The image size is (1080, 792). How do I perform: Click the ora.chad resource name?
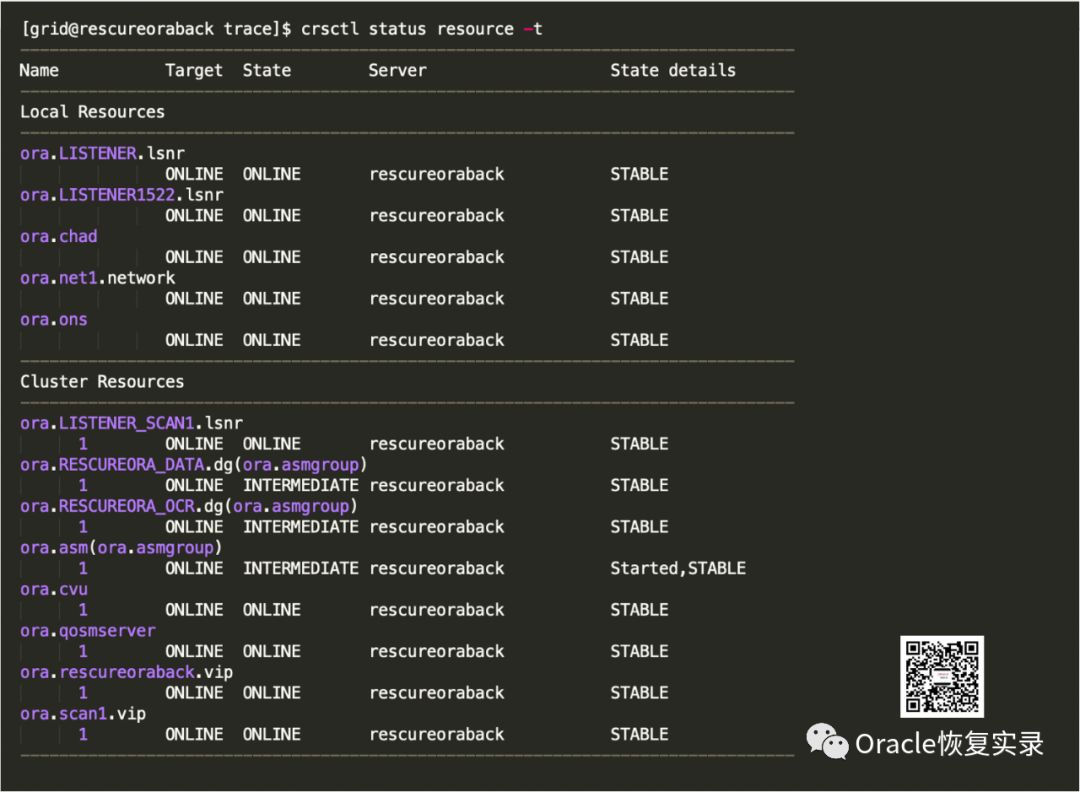[x=58, y=236]
